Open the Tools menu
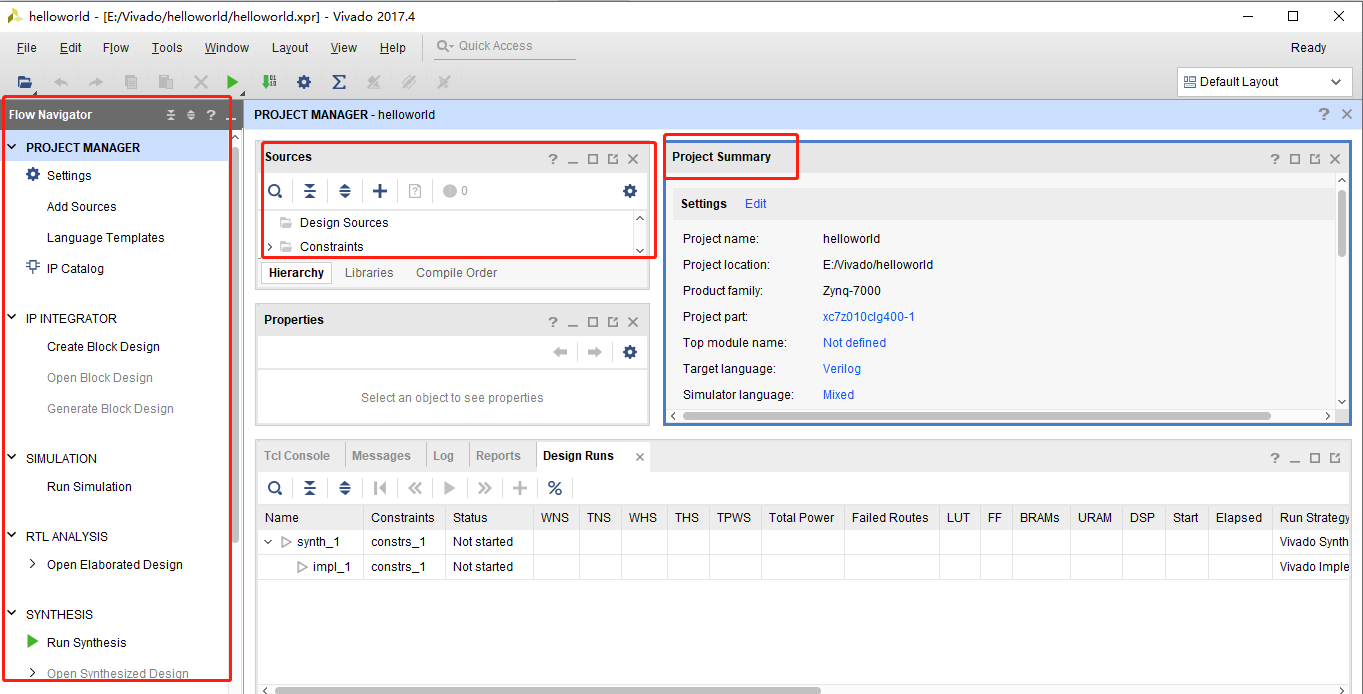 click(x=167, y=48)
